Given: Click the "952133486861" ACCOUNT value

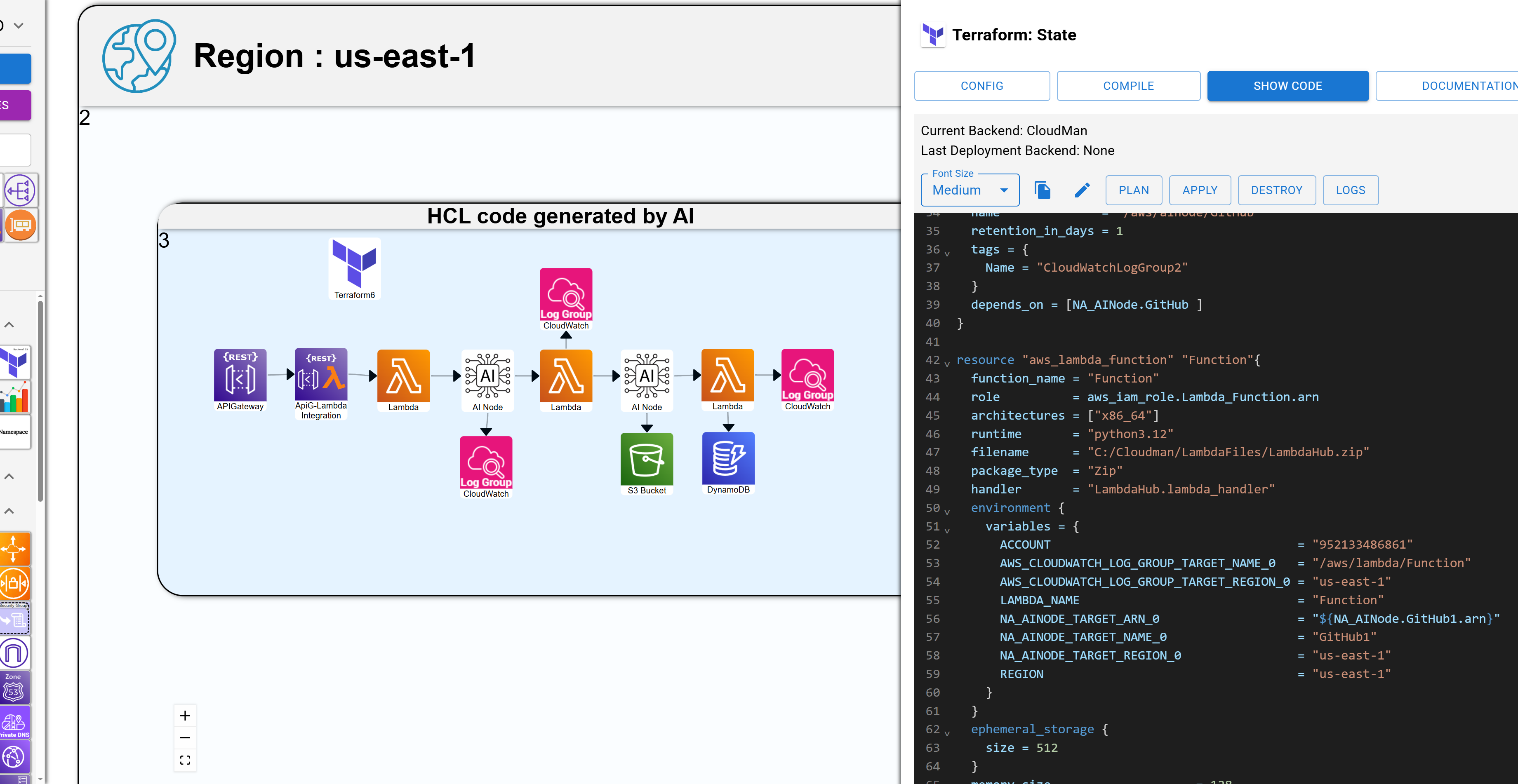Looking at the screenshot, I should (1362, 544).
